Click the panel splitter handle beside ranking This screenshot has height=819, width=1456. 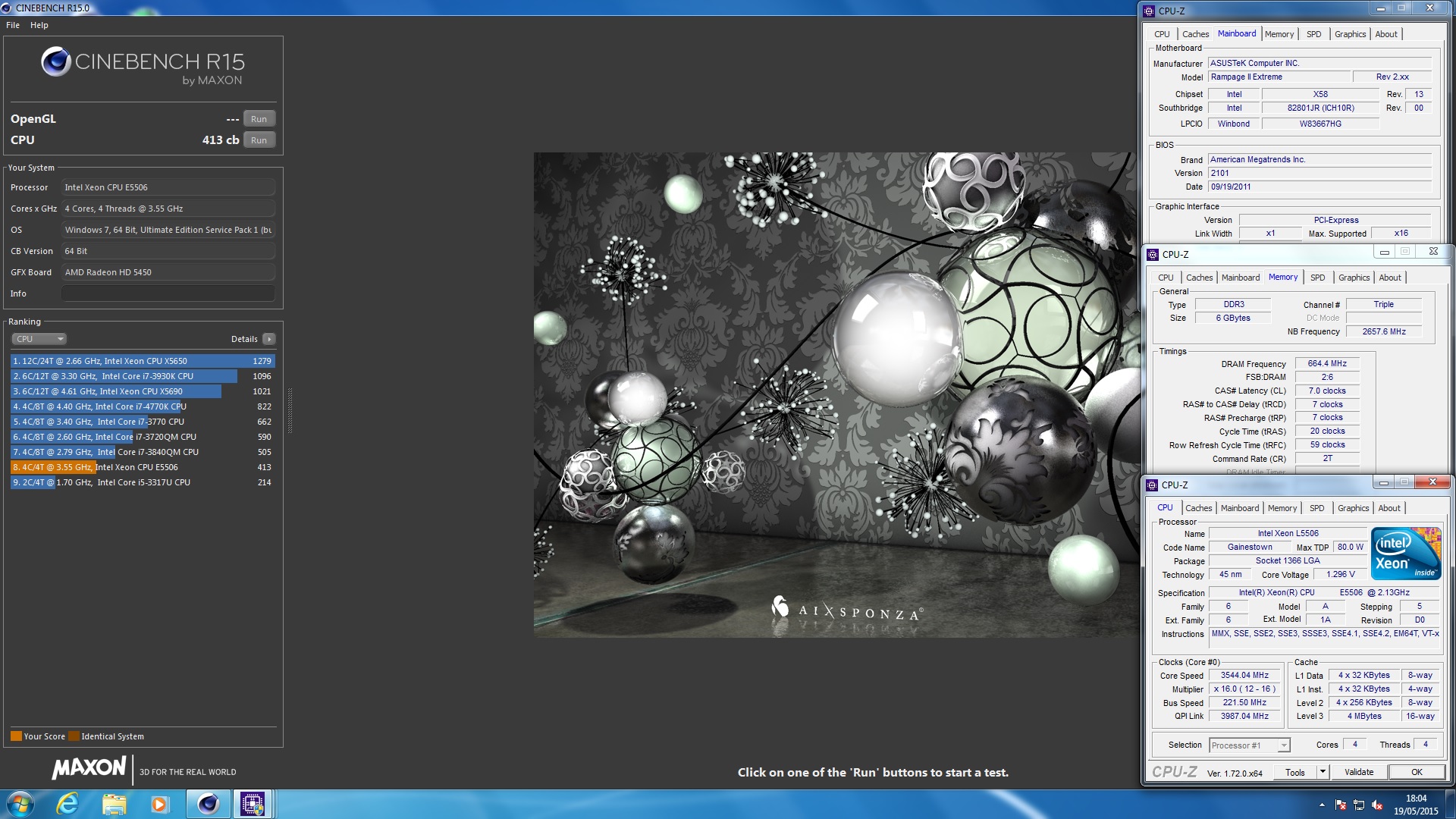[290, 410]
